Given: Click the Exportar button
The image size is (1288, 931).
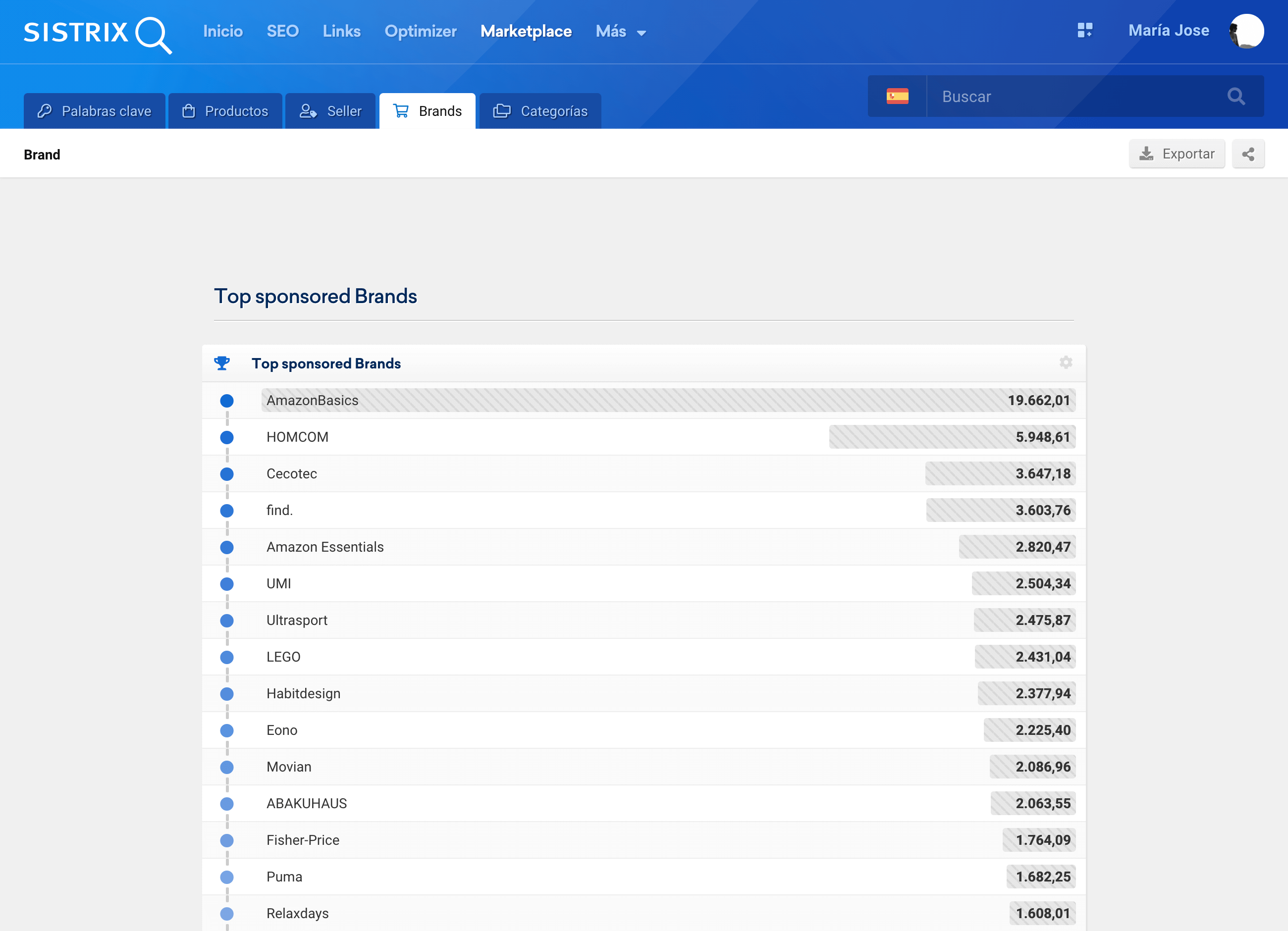Looking at the screenshot, I should (1177, 154).
